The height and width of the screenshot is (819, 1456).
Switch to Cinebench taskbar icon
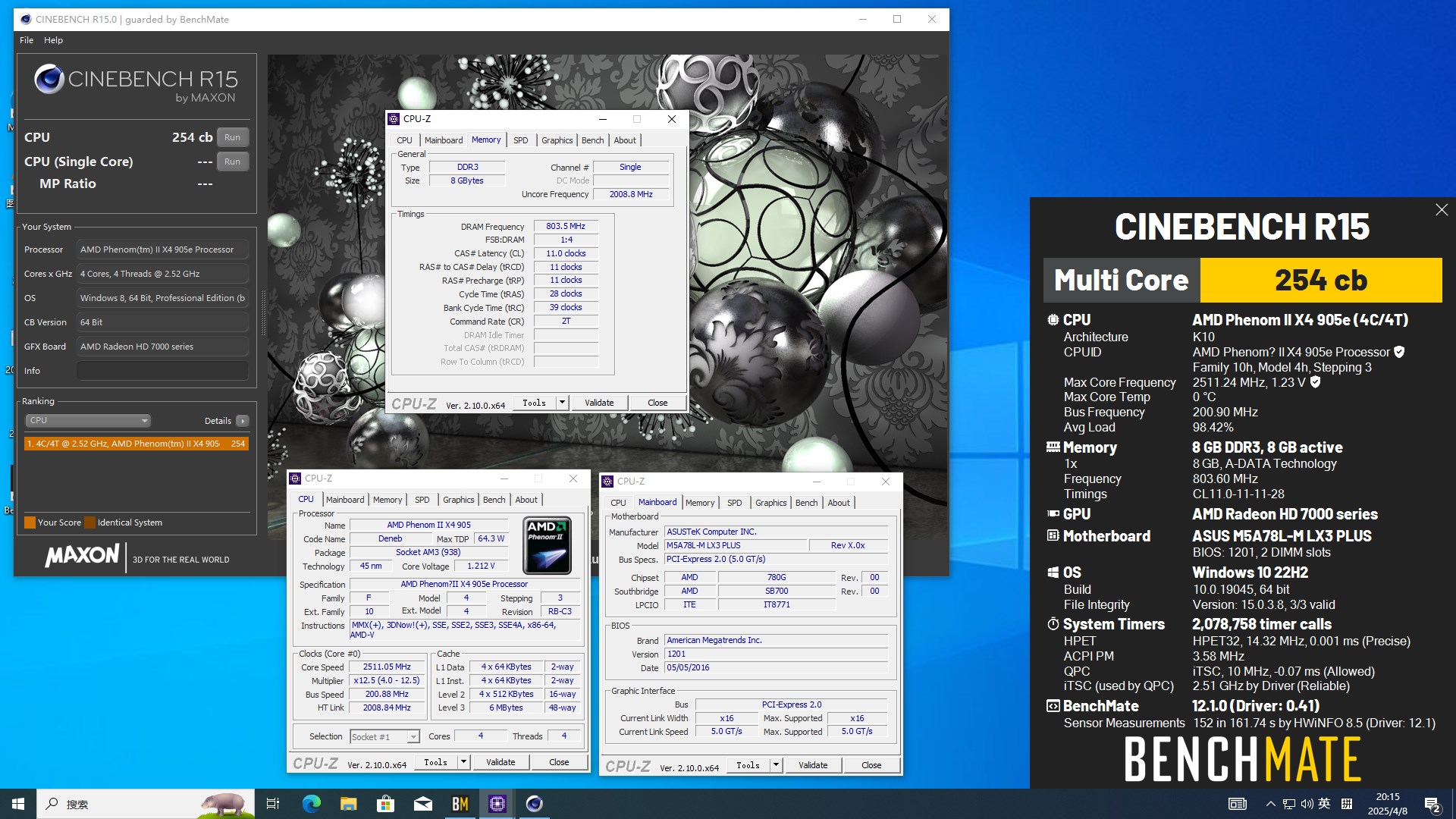pos(535,804)
